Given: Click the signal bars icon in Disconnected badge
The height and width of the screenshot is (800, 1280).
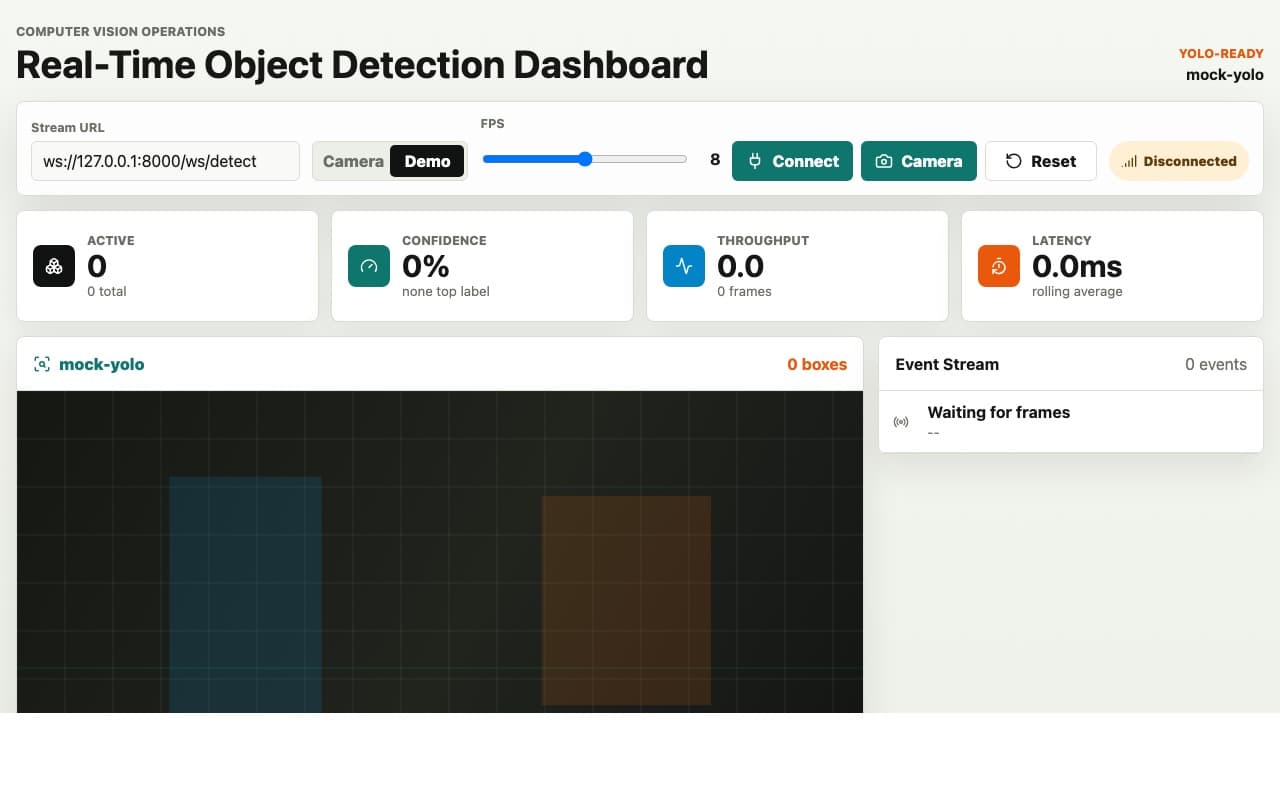Looking at the screenshot, I should [1130, 161].
